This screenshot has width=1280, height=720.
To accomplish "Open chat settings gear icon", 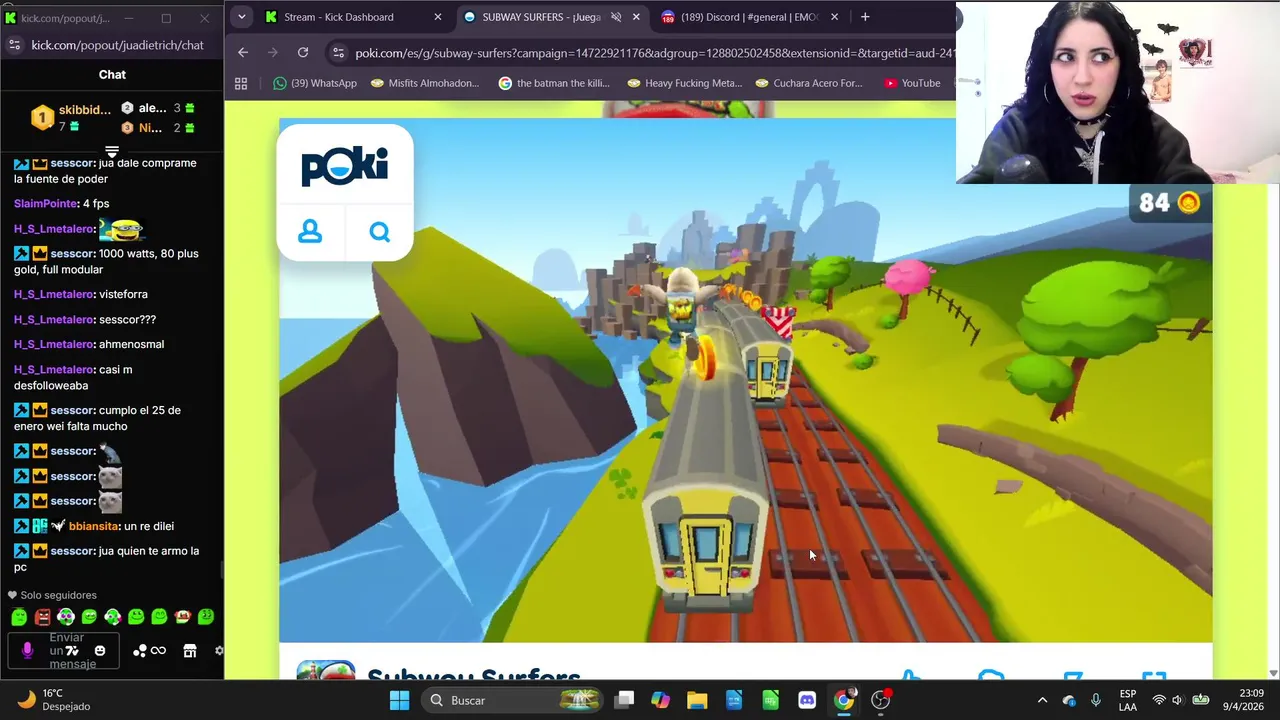I will (219, 651).
